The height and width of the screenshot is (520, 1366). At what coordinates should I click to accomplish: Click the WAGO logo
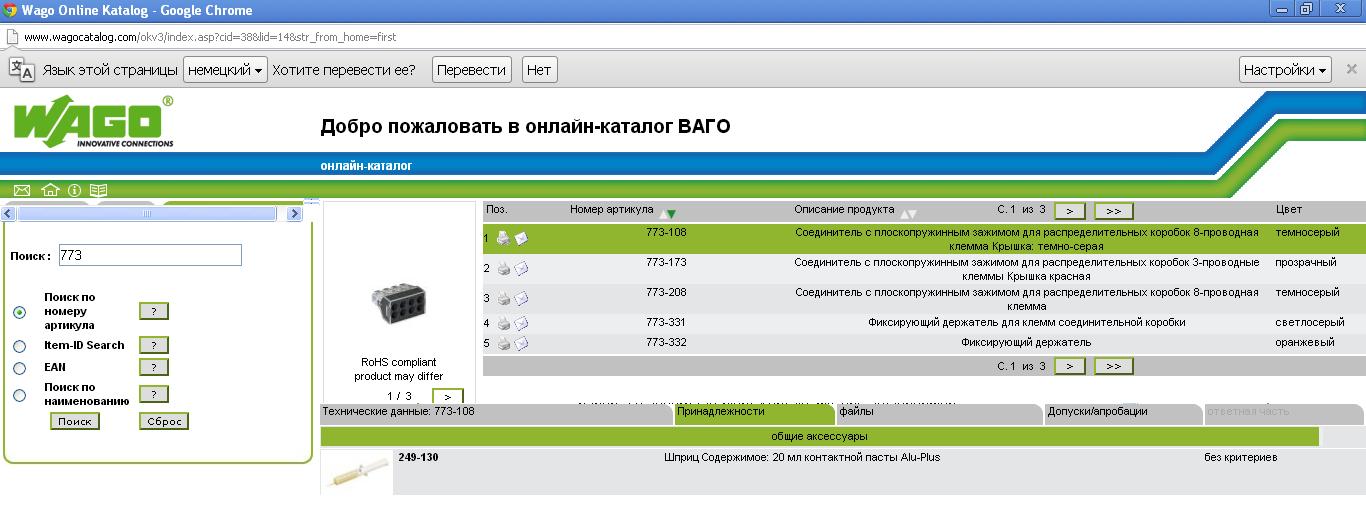(x=94, y=122)
